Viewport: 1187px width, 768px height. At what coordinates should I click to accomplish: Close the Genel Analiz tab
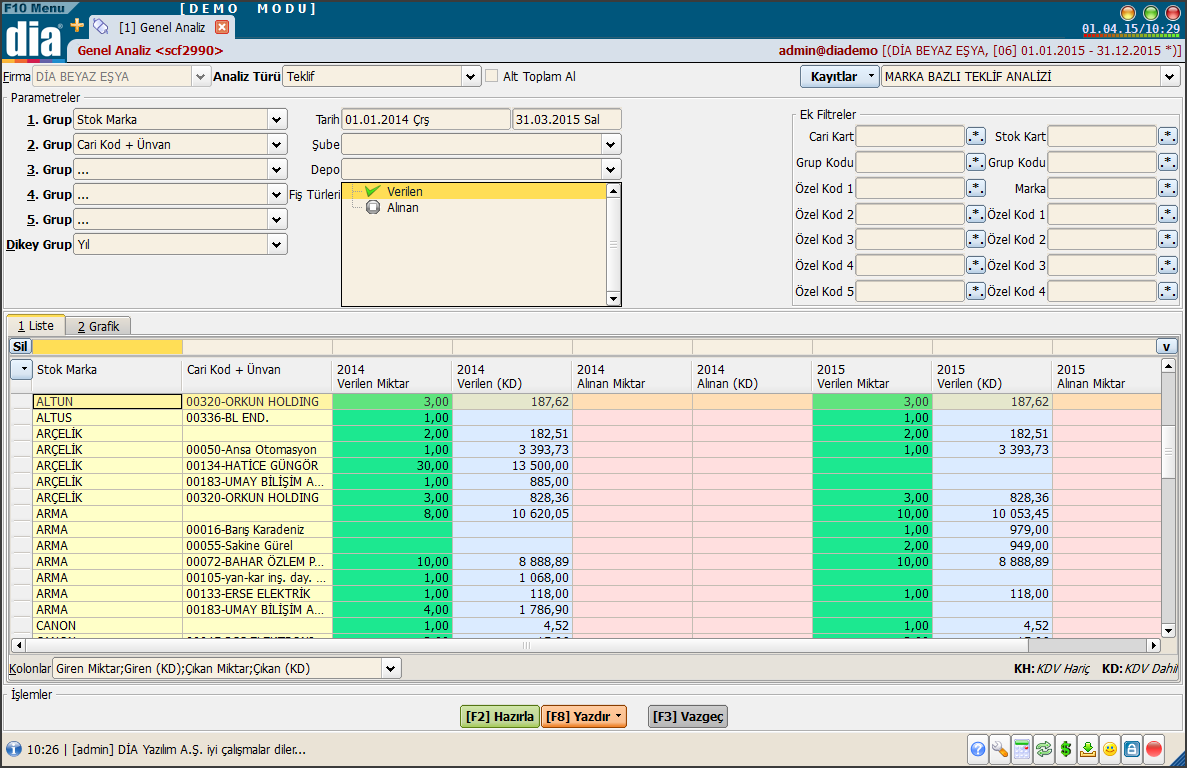[222, 27]
